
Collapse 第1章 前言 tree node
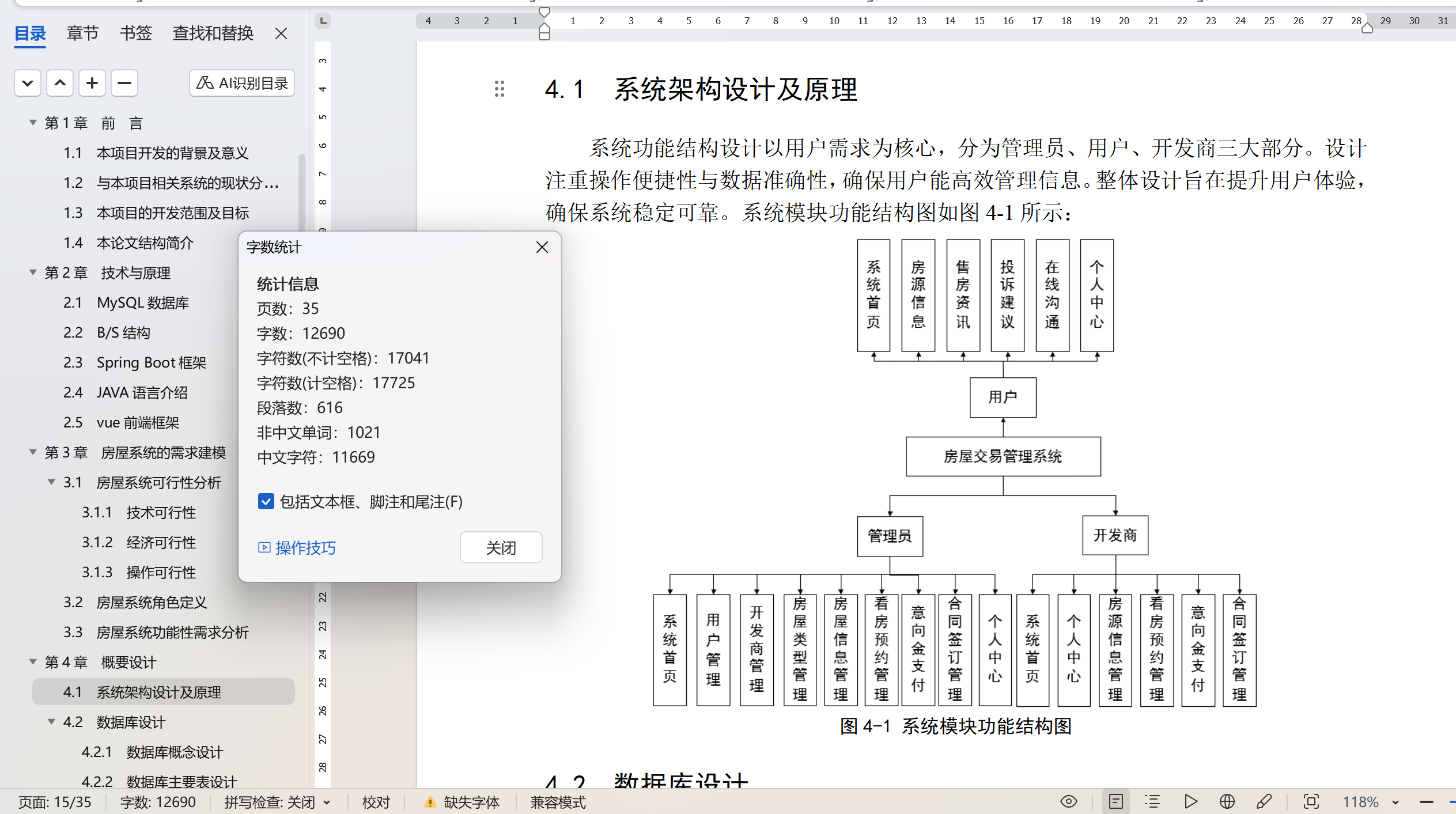(x=33, y=123)
